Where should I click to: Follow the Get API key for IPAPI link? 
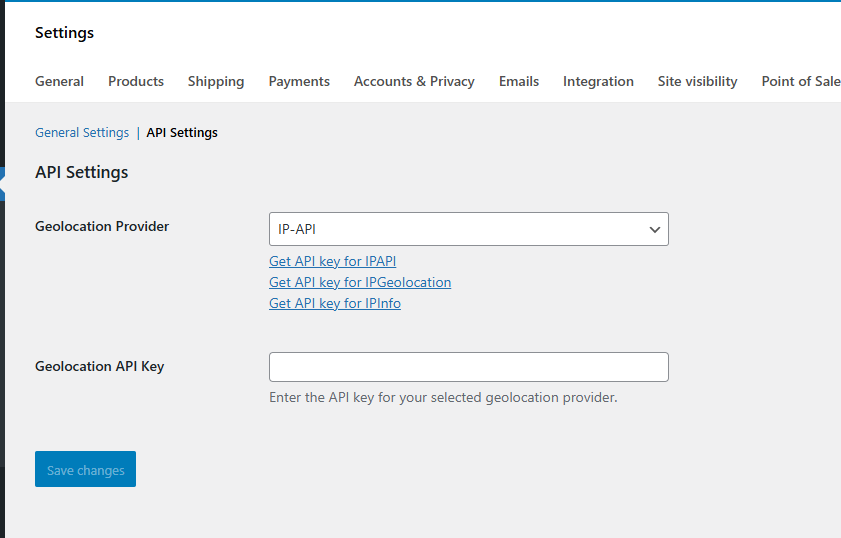tap(333, 261)
